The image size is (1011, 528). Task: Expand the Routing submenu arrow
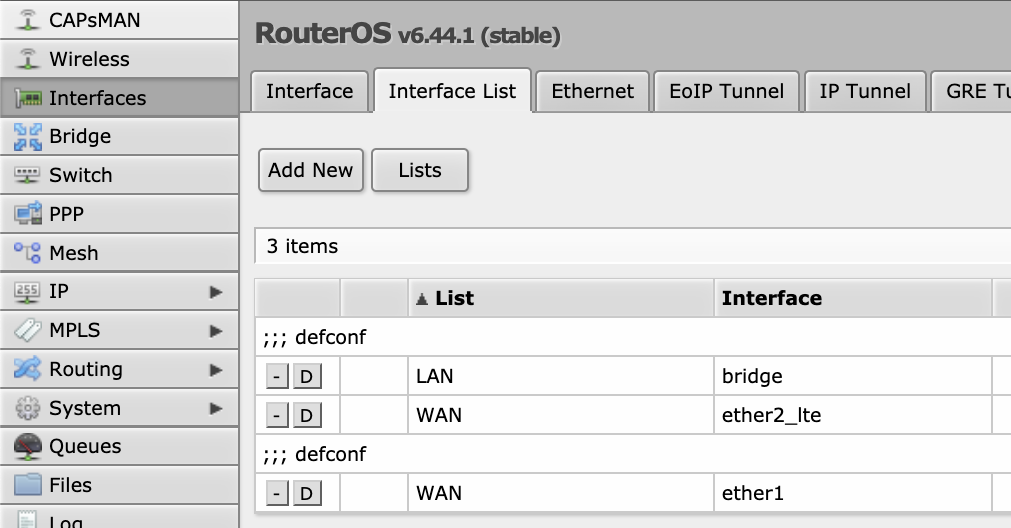pos(216,369)
